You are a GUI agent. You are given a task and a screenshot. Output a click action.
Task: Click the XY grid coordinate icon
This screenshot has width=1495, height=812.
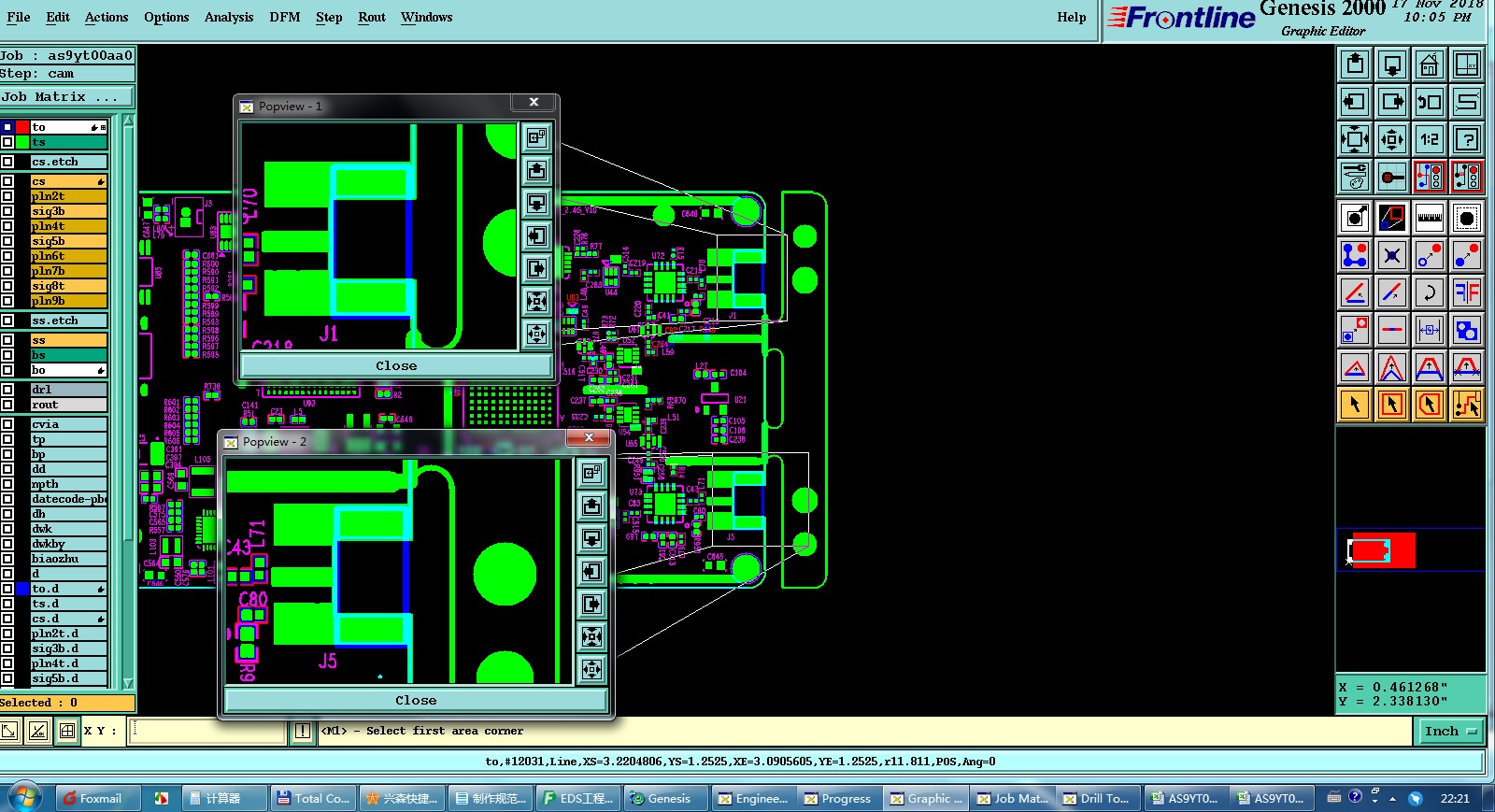pos(1467,64)
